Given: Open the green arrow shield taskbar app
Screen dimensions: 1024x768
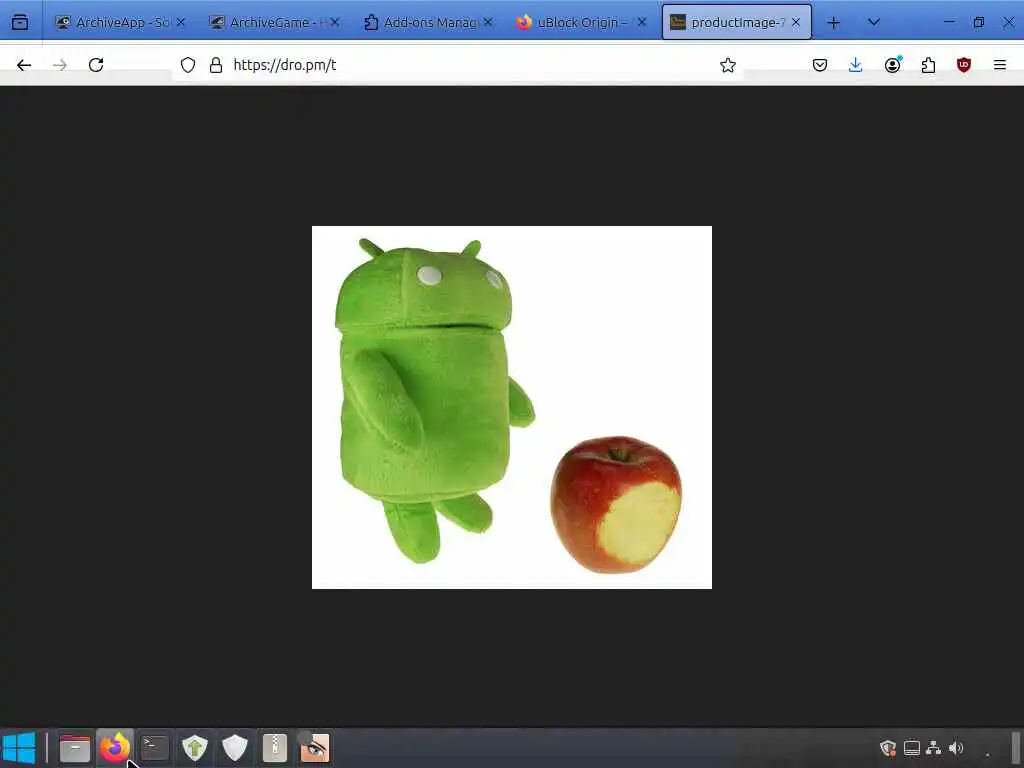Looking at the screenshot, I should click(195, 748).
